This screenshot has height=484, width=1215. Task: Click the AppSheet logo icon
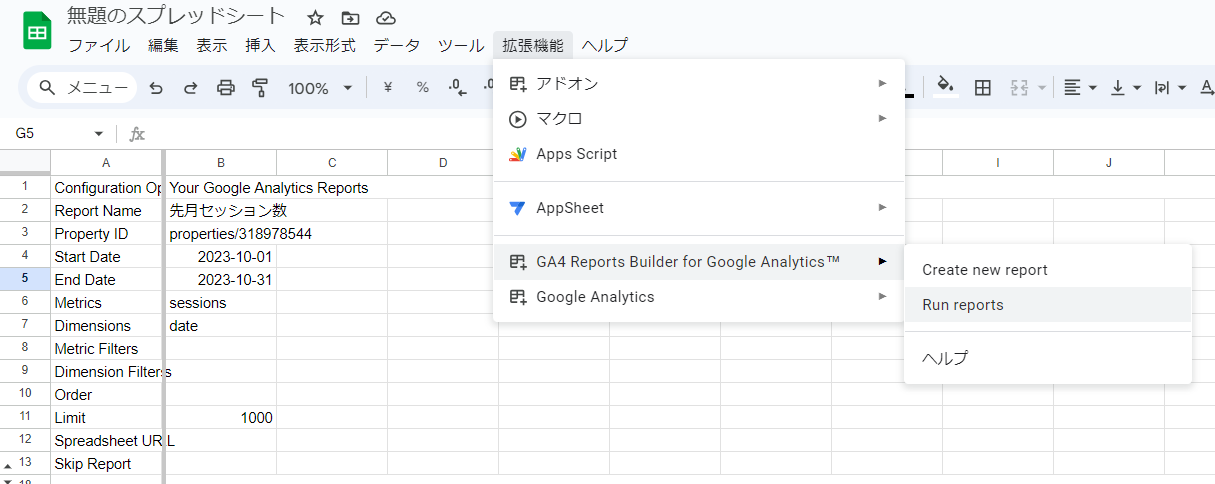[x=517, y=208]
